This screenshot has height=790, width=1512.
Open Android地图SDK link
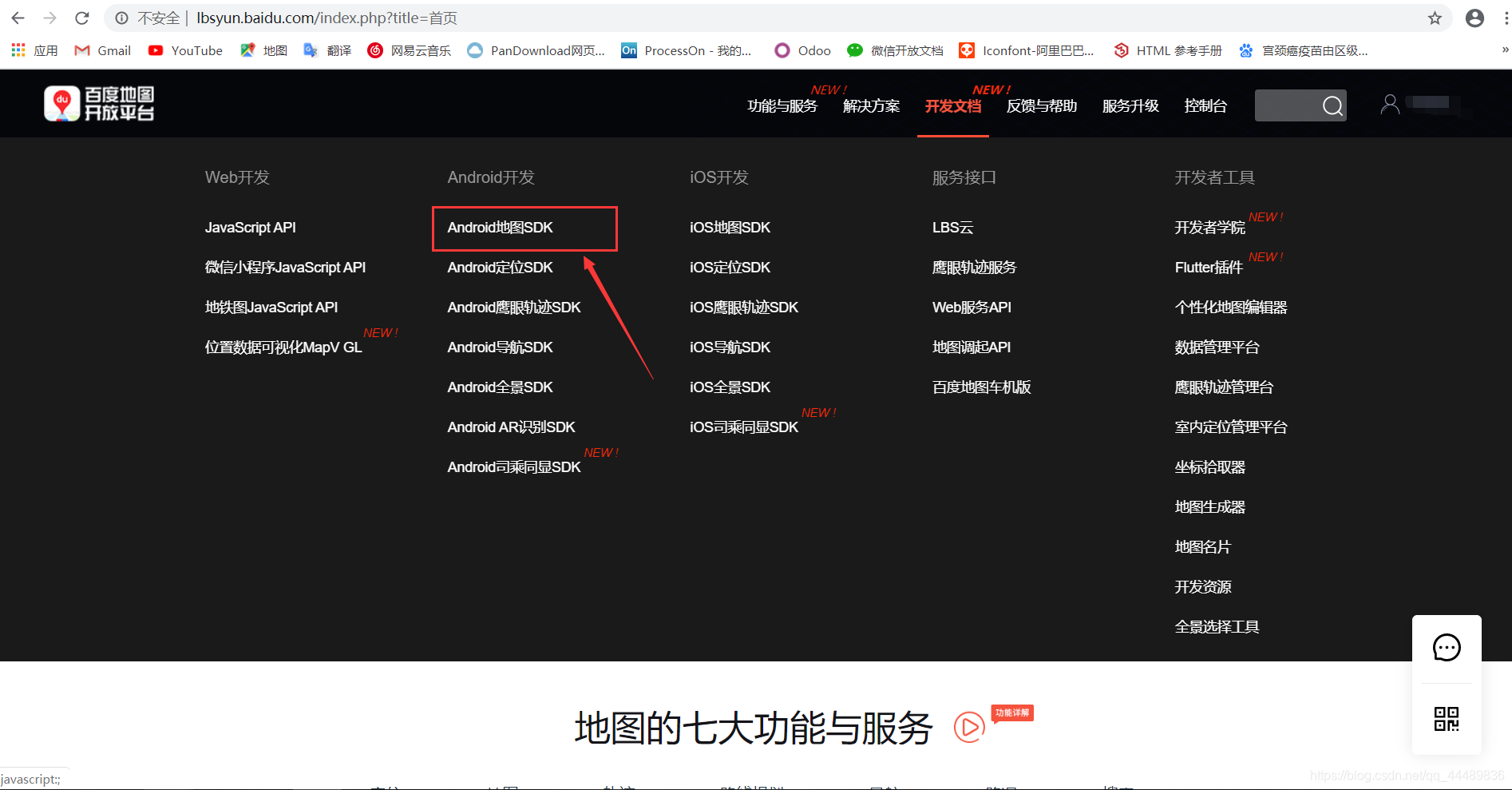tap(501, 228)
